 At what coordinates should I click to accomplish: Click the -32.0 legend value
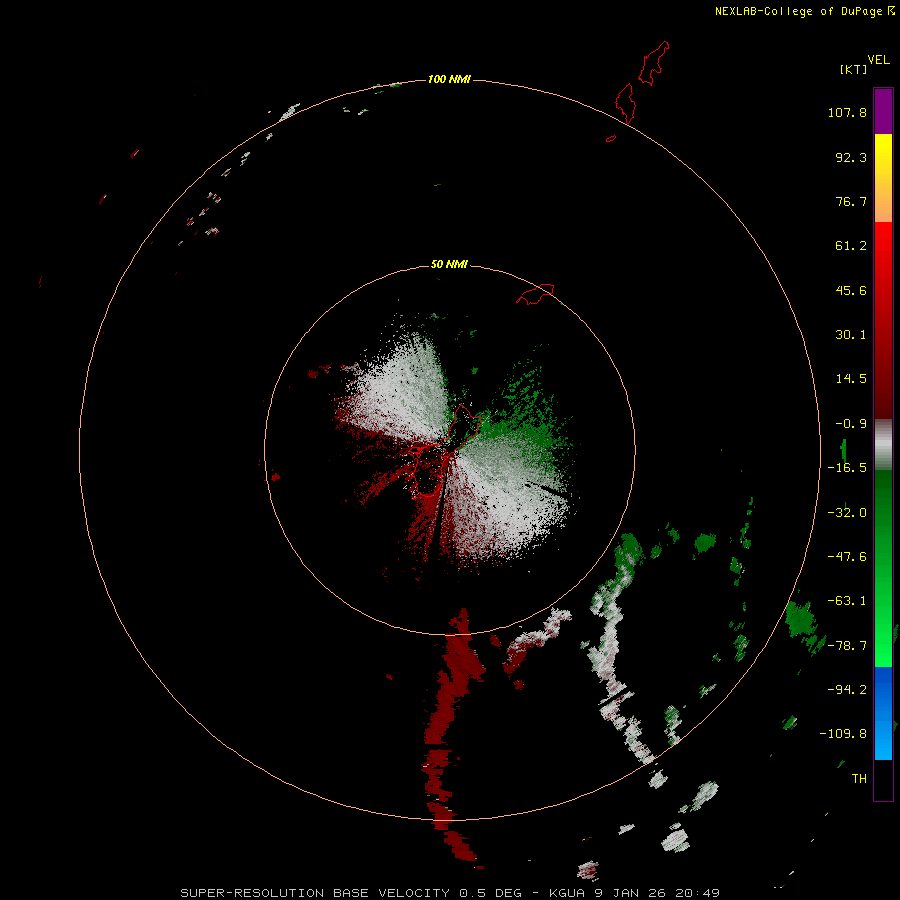click(847, 513)
